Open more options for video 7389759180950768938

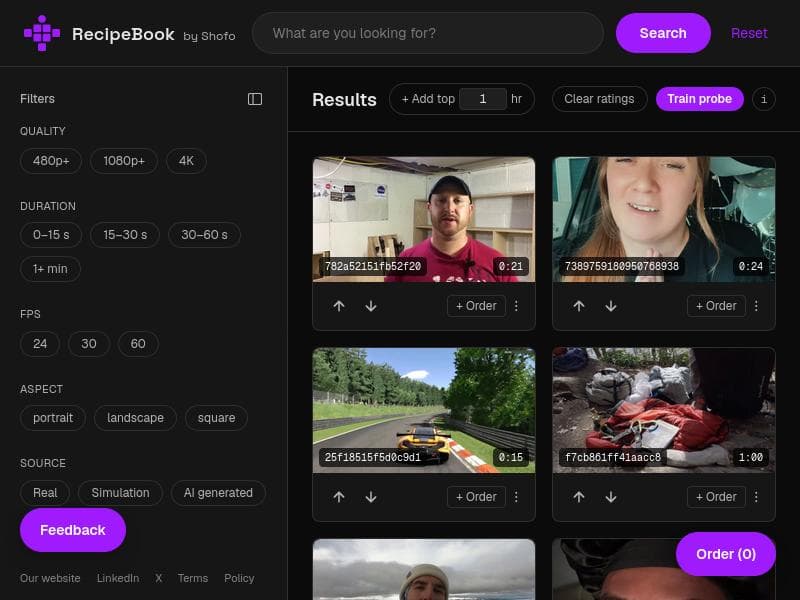pyautogui.click(x=756, y=306)
